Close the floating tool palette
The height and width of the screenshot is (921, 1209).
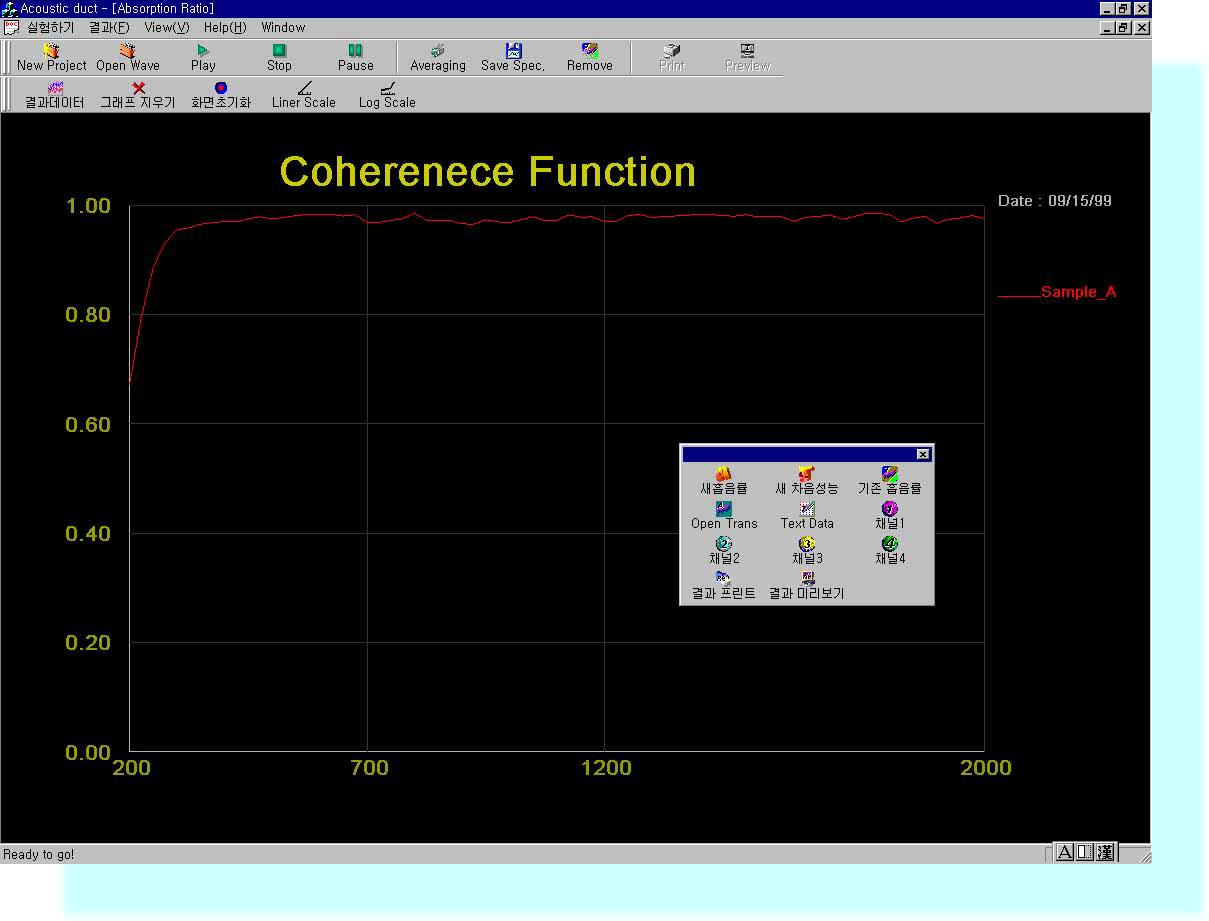[x=923, y=454]
